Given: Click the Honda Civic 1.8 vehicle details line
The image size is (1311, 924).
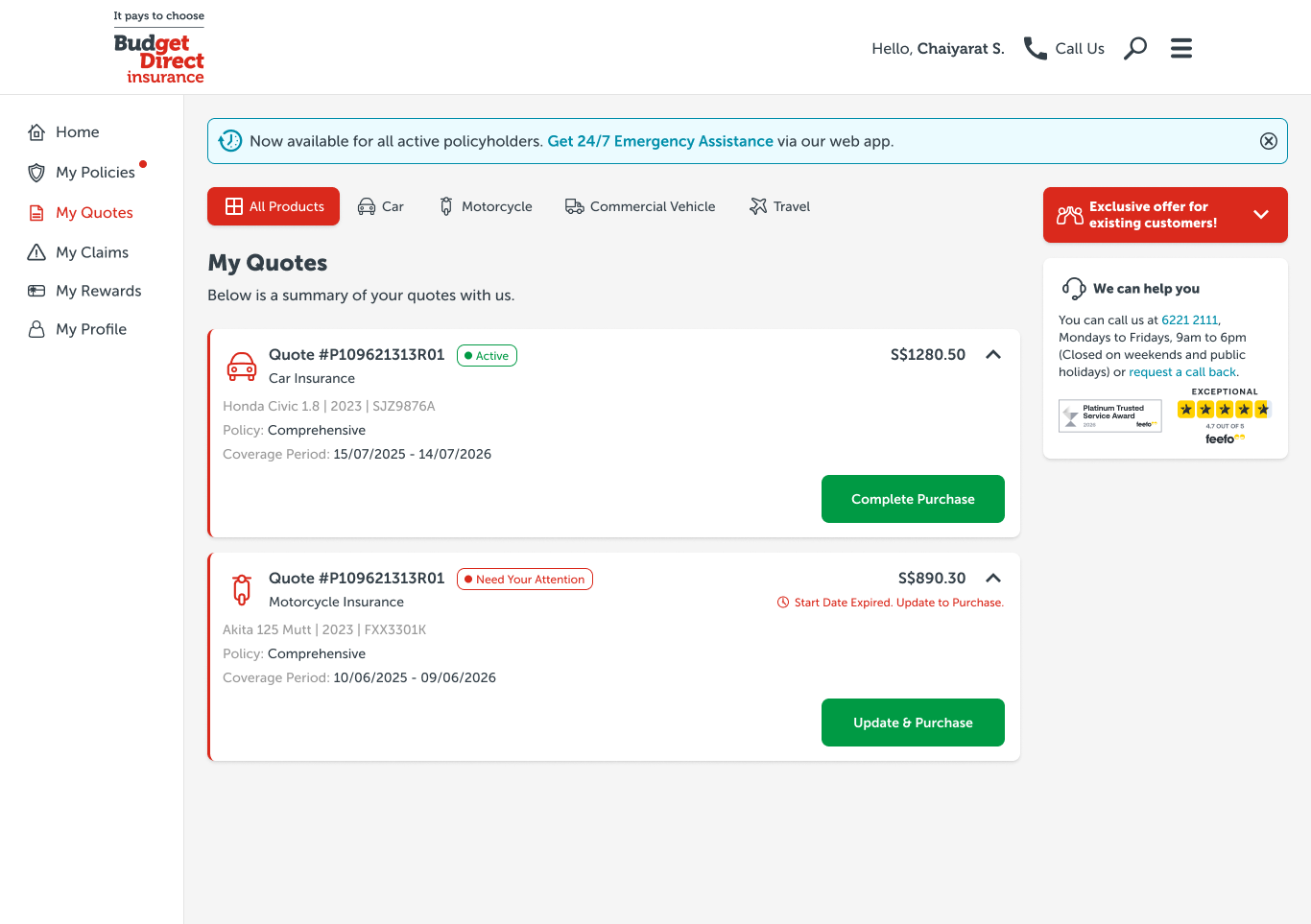Looking at the screenshot, I should [x=329, y=407].
